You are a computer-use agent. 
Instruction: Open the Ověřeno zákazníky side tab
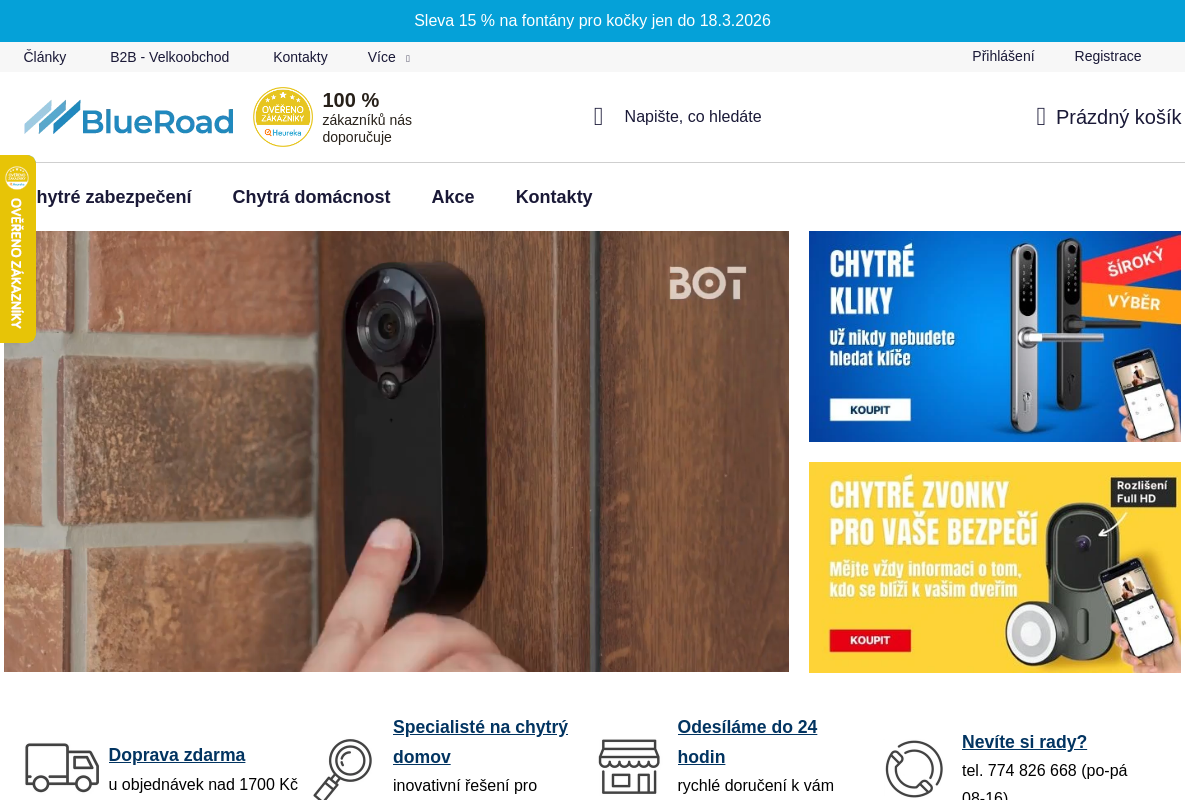[17, 249]
